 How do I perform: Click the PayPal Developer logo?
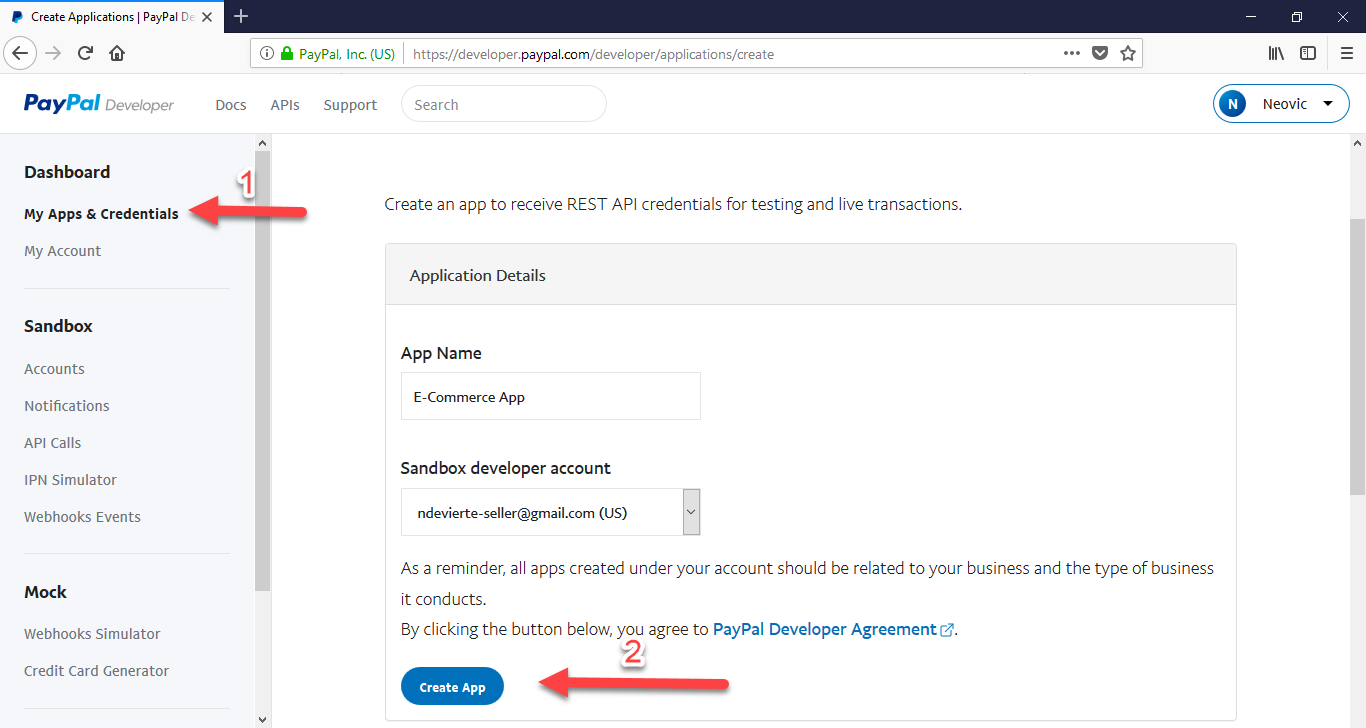(99, 104)
